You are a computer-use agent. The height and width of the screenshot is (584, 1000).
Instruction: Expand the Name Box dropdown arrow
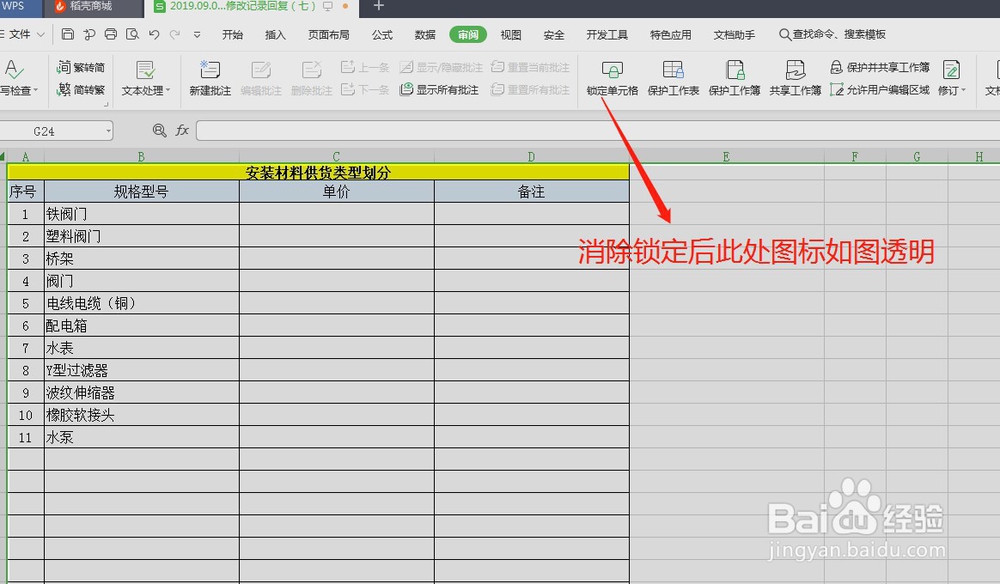(108, 131)
